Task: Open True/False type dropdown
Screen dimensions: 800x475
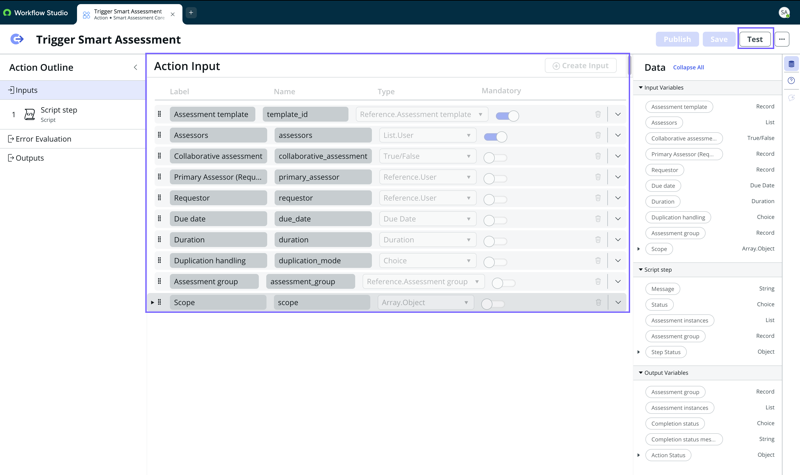Action: tap(428, 156)
